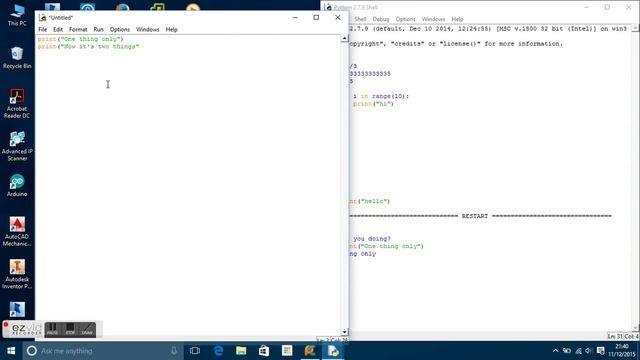Click the battery tray icon
Viewport: 640px width, 360px height.
567,351
